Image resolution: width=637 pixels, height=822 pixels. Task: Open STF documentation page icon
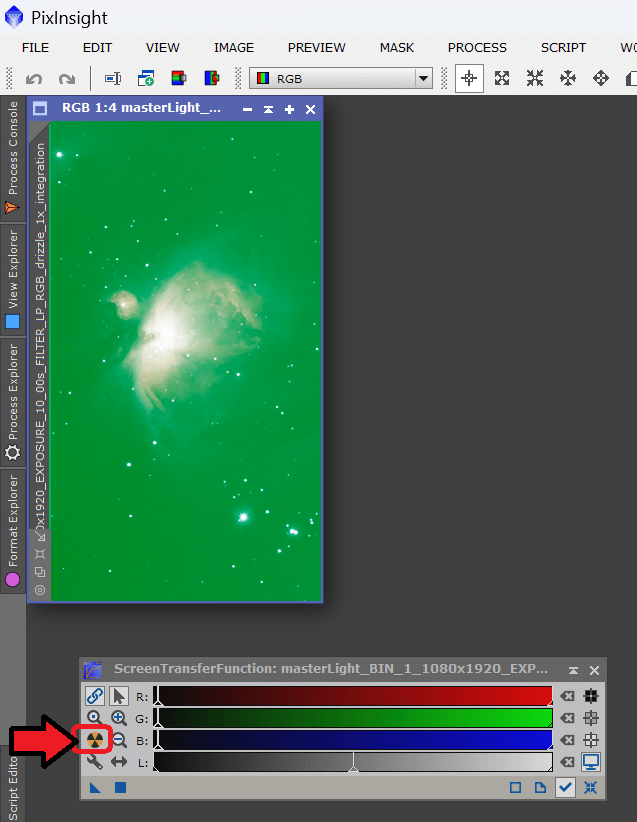[540, 787]
